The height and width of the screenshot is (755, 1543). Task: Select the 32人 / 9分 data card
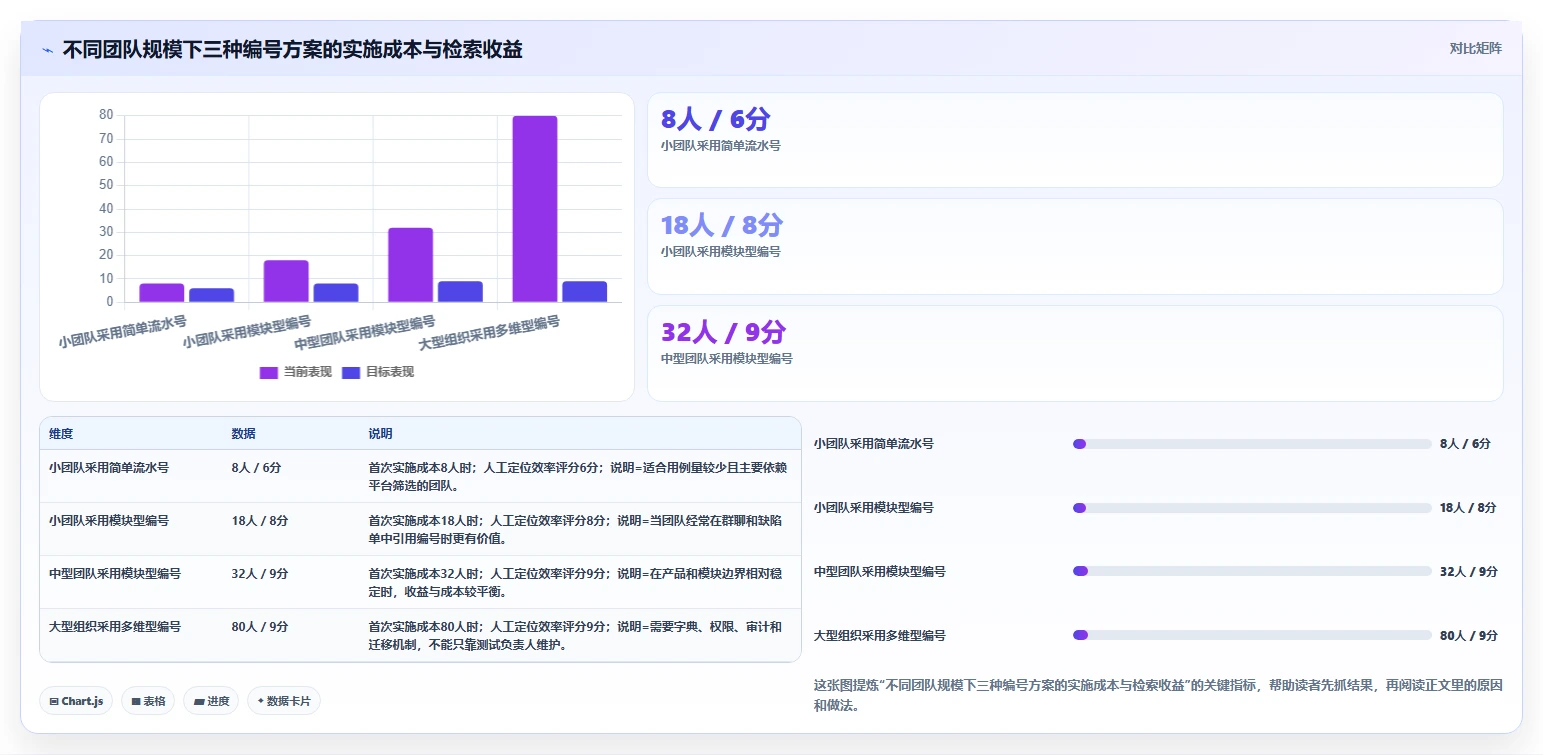1075,353
